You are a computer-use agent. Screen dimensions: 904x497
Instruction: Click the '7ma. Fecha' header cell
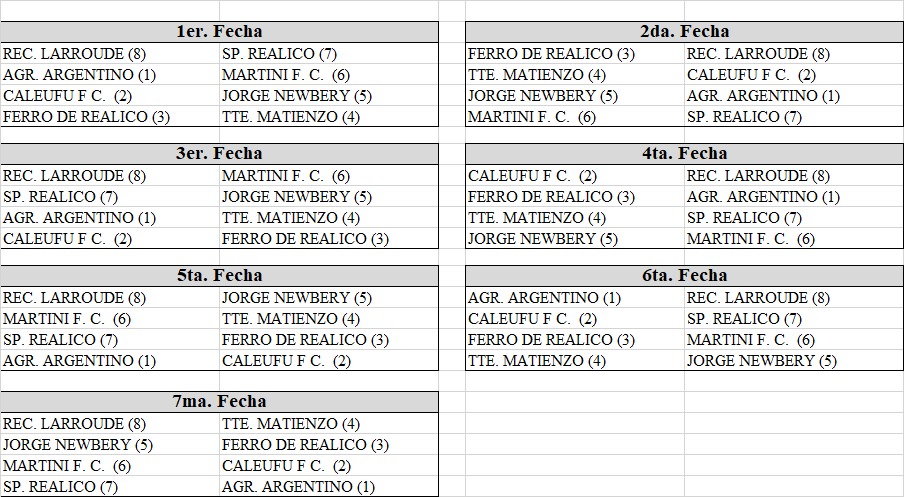pyautogui.click(x=219, y=402)
